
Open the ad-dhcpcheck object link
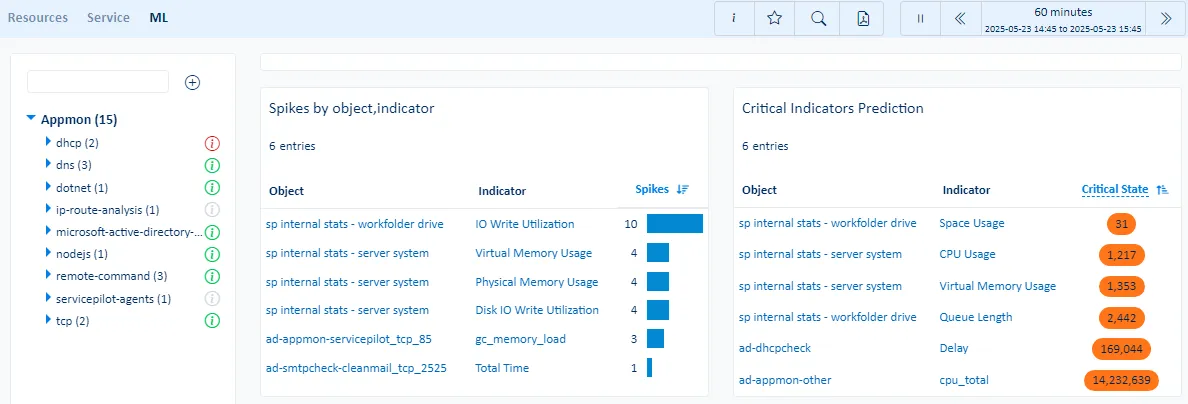pos(774,348)
